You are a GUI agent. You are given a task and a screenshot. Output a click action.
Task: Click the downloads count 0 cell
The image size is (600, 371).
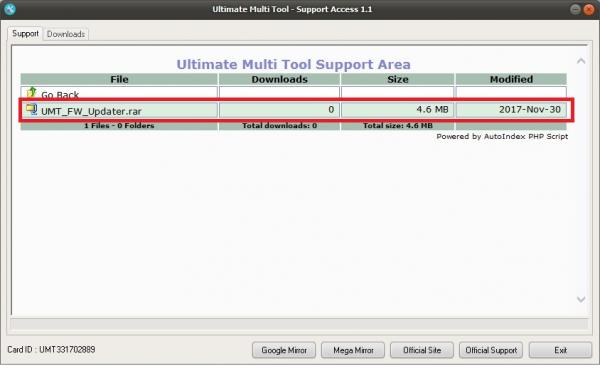point(279,110)
